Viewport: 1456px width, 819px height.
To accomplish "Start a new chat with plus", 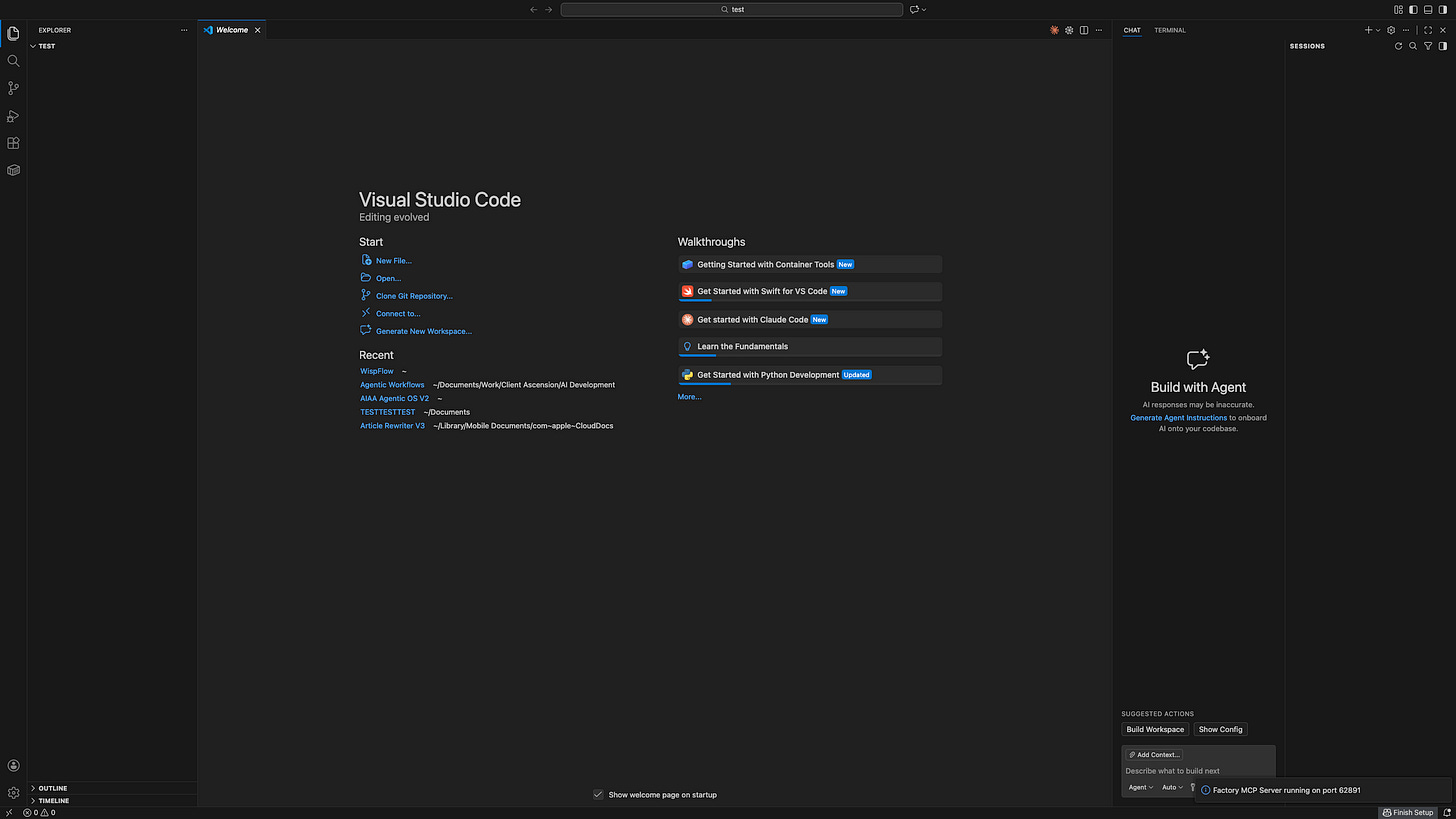I will click(1369, 30).
